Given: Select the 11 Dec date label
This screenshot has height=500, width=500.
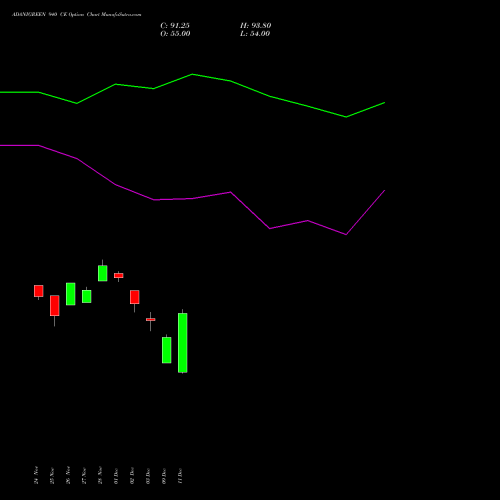Looking at the screenshot, I should [180, 476].
